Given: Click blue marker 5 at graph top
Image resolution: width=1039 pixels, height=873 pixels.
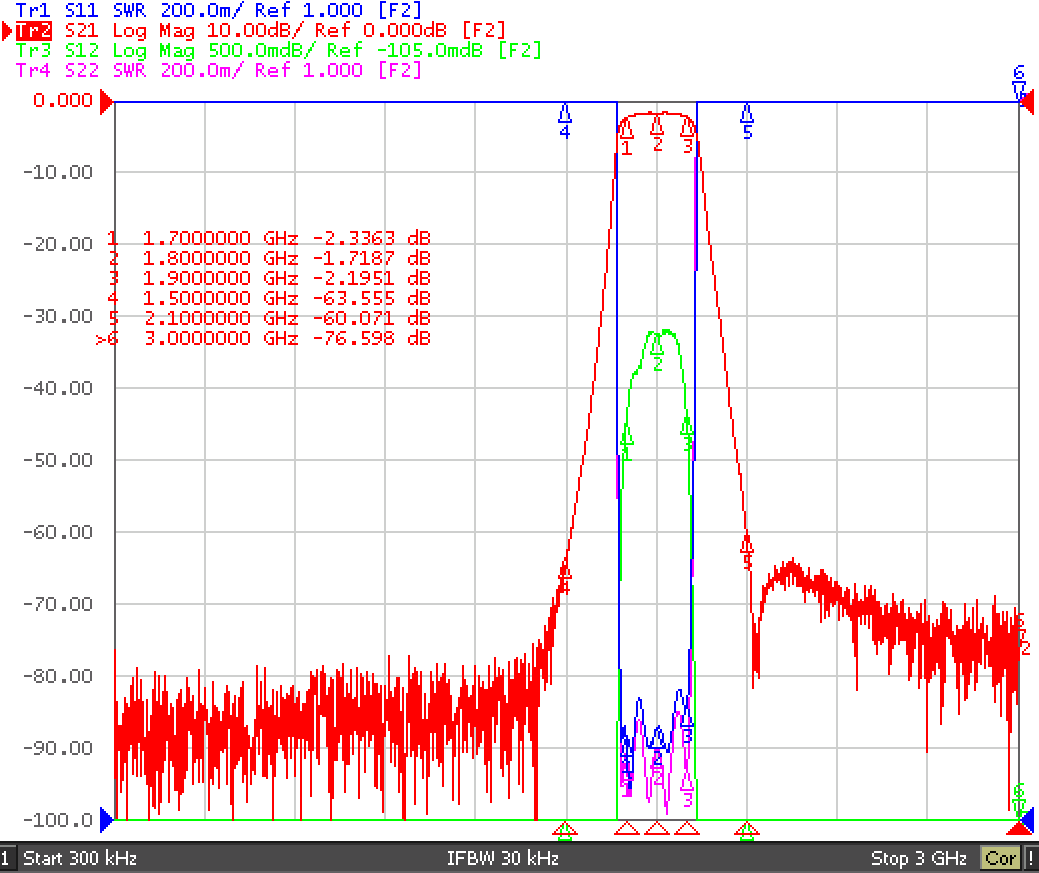Looking at the screenshot, I should point(747,121).
